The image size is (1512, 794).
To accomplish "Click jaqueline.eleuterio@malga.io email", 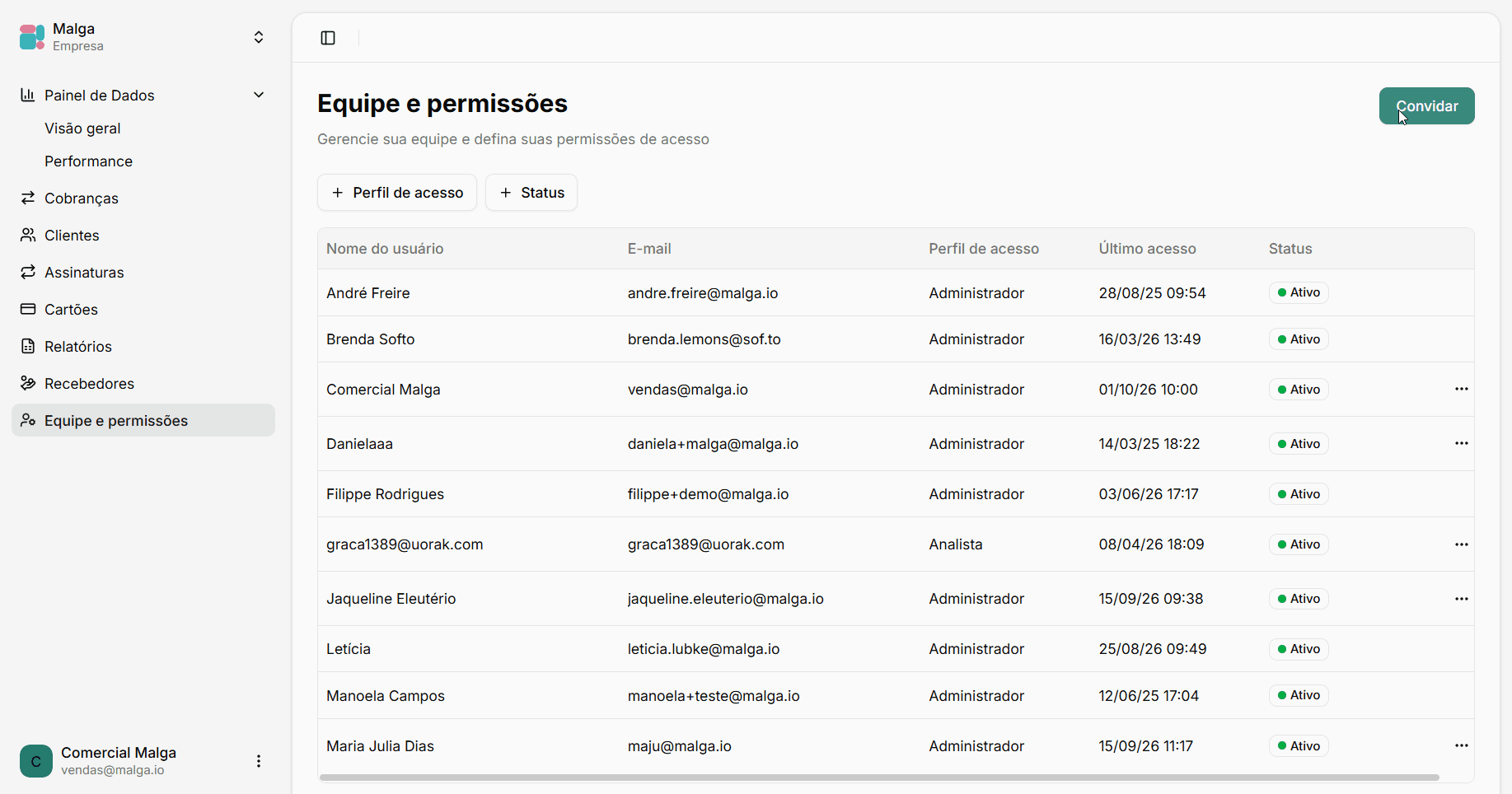I will 726,599.
